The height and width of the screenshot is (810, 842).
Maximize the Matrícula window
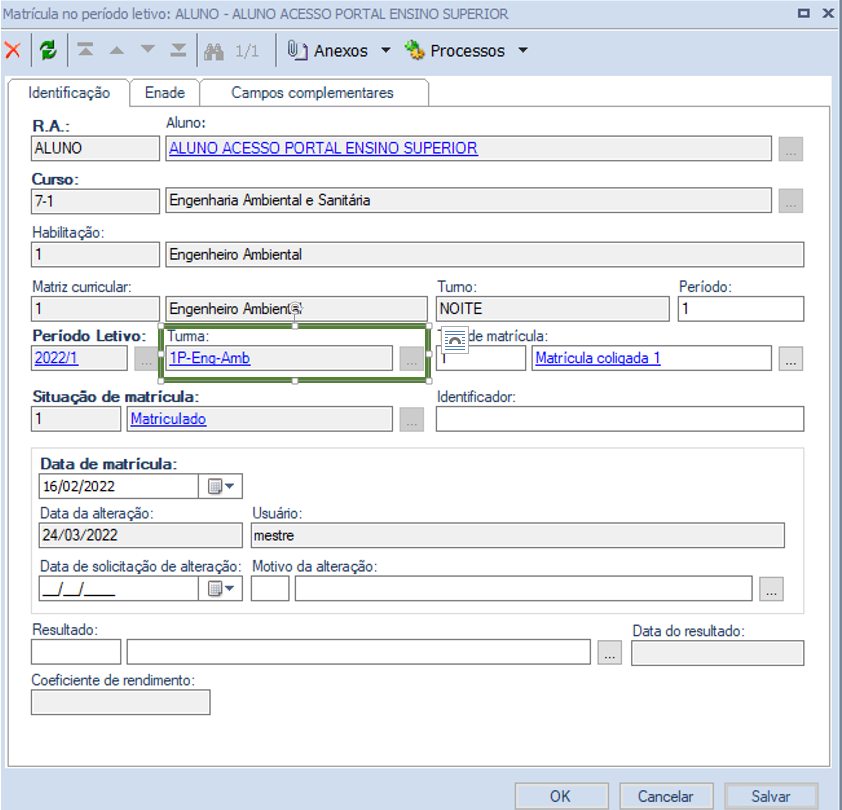[803, 13]
